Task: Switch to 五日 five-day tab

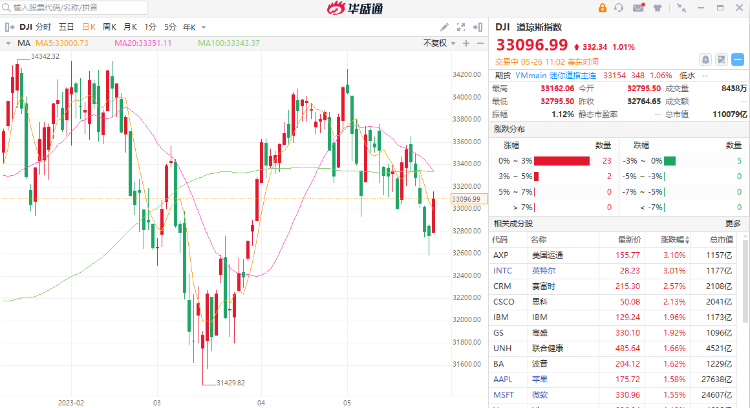Action: click(x=66, y=27)
